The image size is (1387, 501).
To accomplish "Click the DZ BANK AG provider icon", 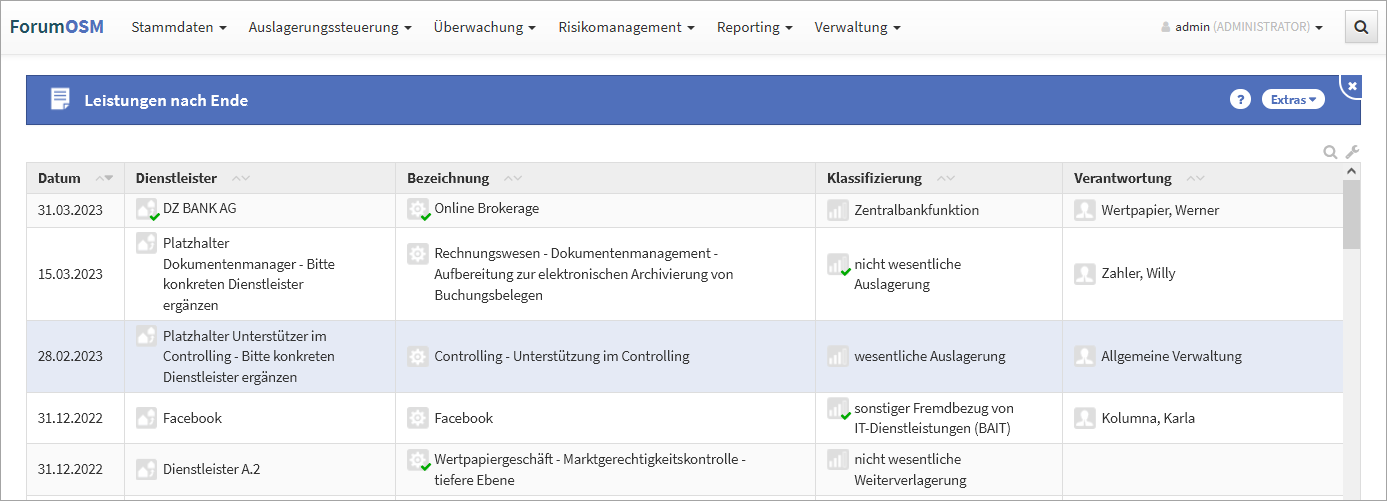I will (147, 210).
